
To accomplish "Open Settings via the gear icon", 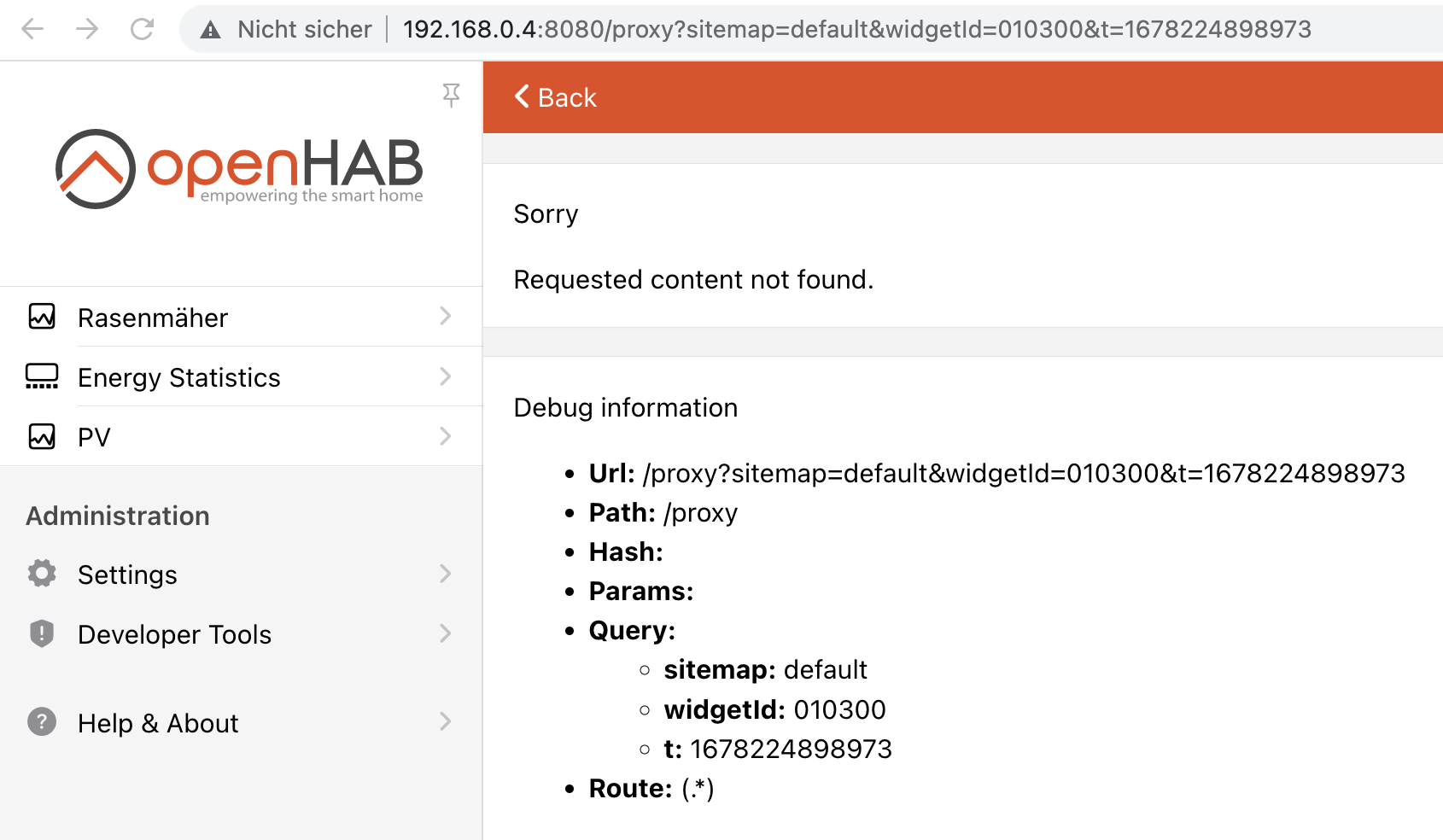I will 42,574.
